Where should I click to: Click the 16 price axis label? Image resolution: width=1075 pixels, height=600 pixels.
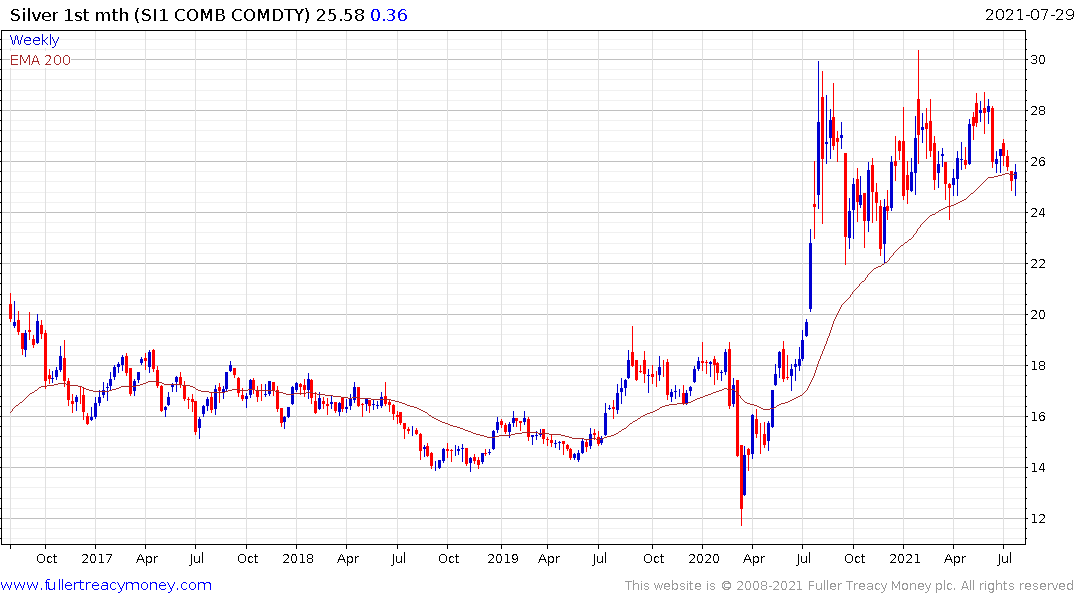1038,417
